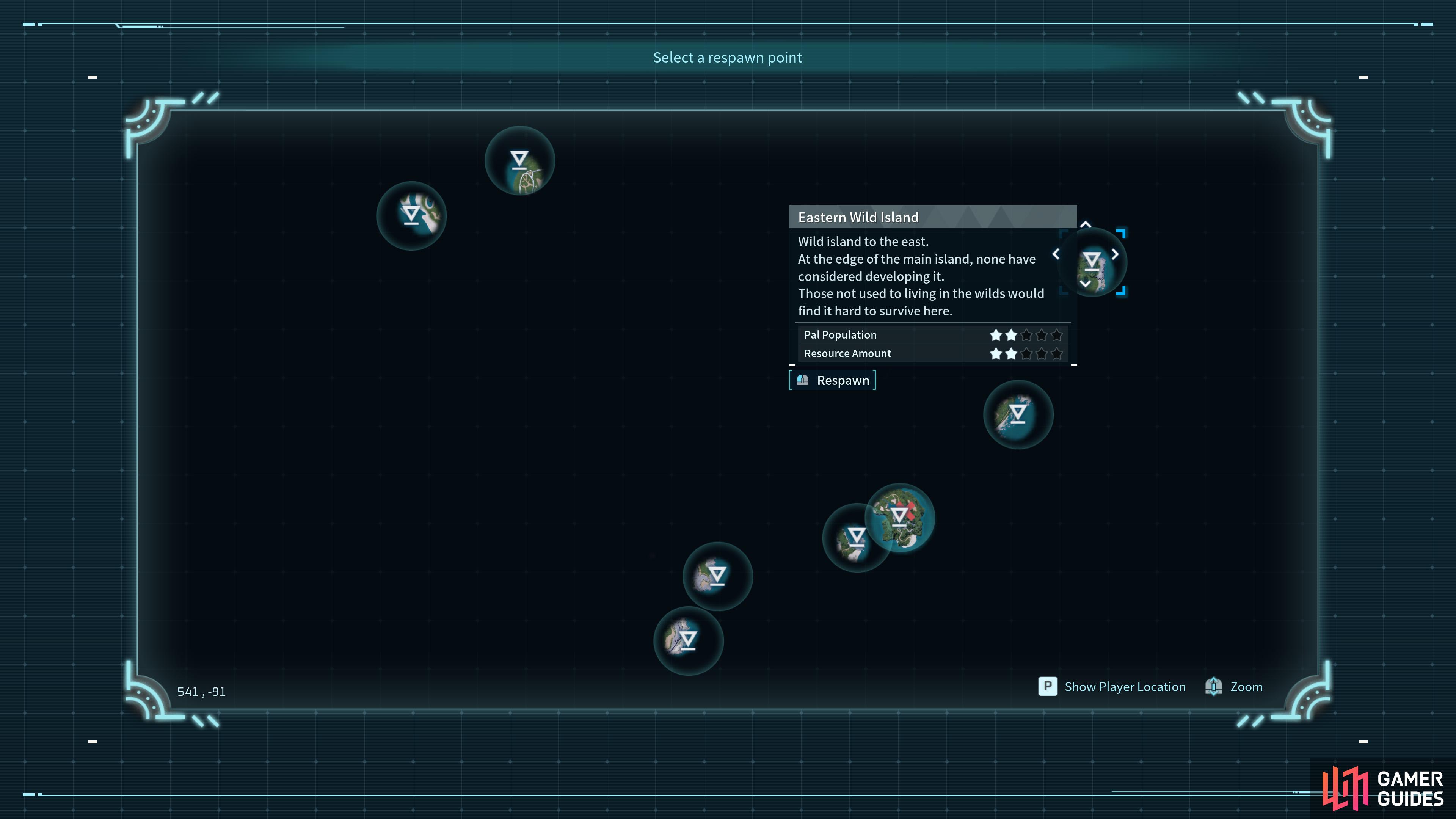Click the left chevron beside selected marker
Screen dimensions: 1456x819
click(1055, 254)
